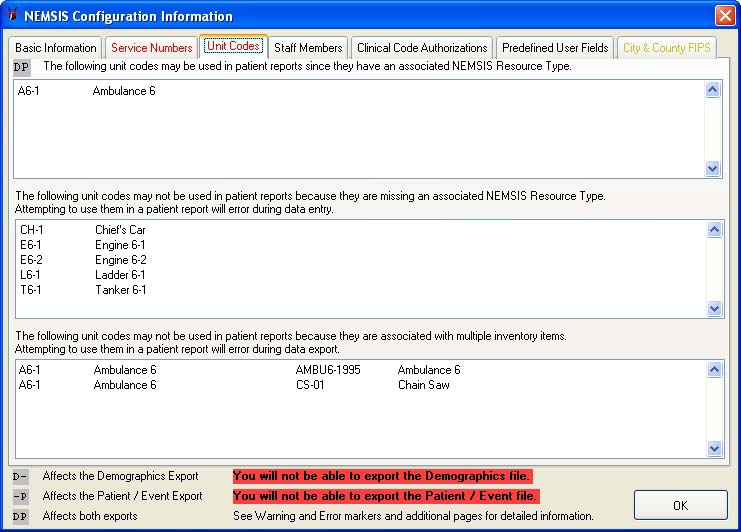Switch to City & County FIPS tab
This screenshot has width=741, height=532.
point(666,48)
